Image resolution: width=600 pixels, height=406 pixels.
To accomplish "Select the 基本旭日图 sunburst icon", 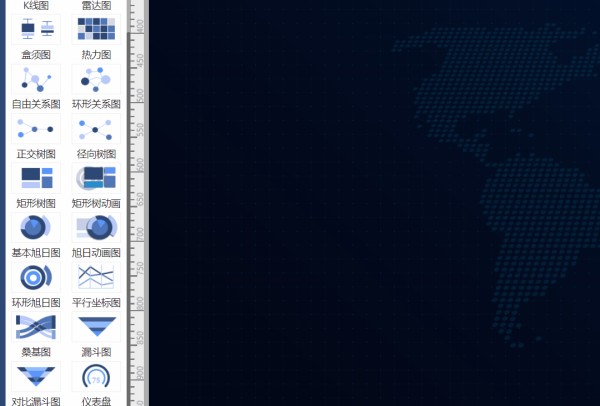I will [36, 228].
